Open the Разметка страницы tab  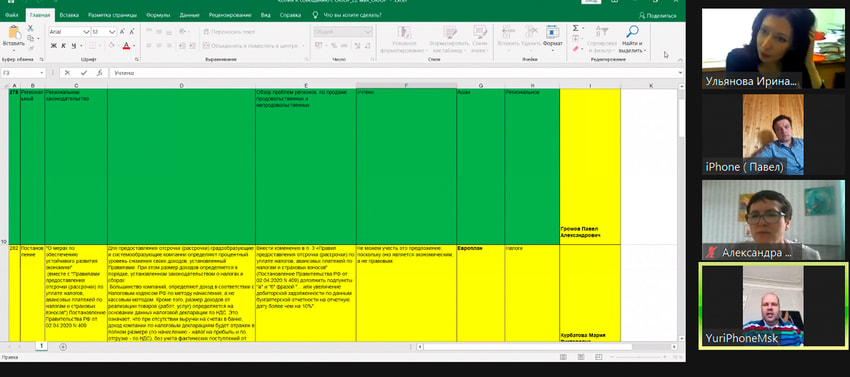(x=113, y=15)
